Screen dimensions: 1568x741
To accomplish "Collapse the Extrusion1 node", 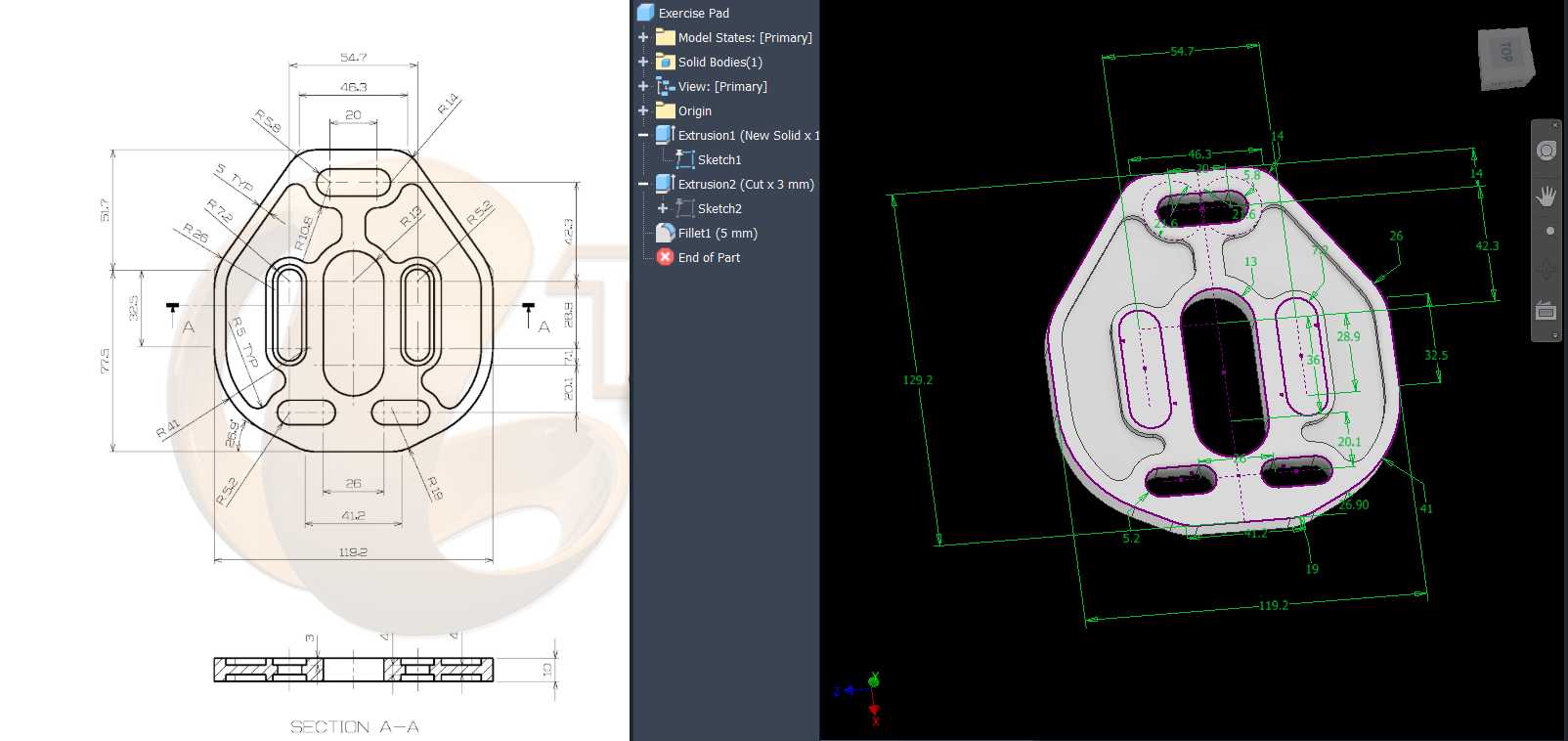I will 643,135.
